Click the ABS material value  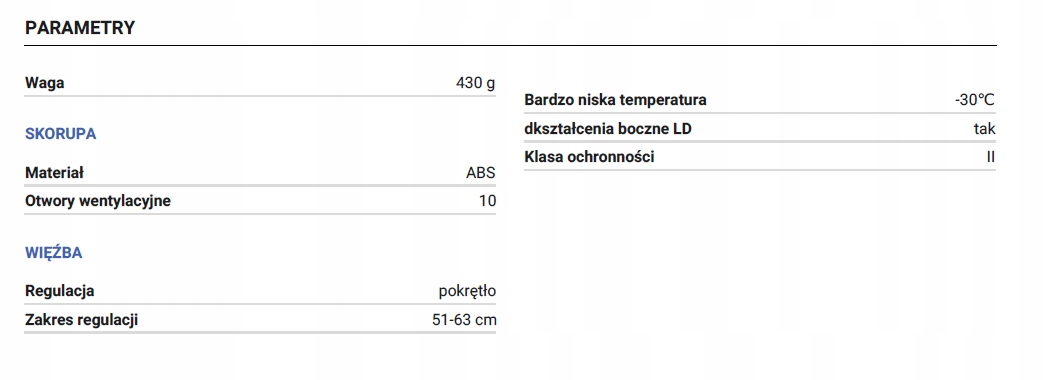(x=481, y=173)
